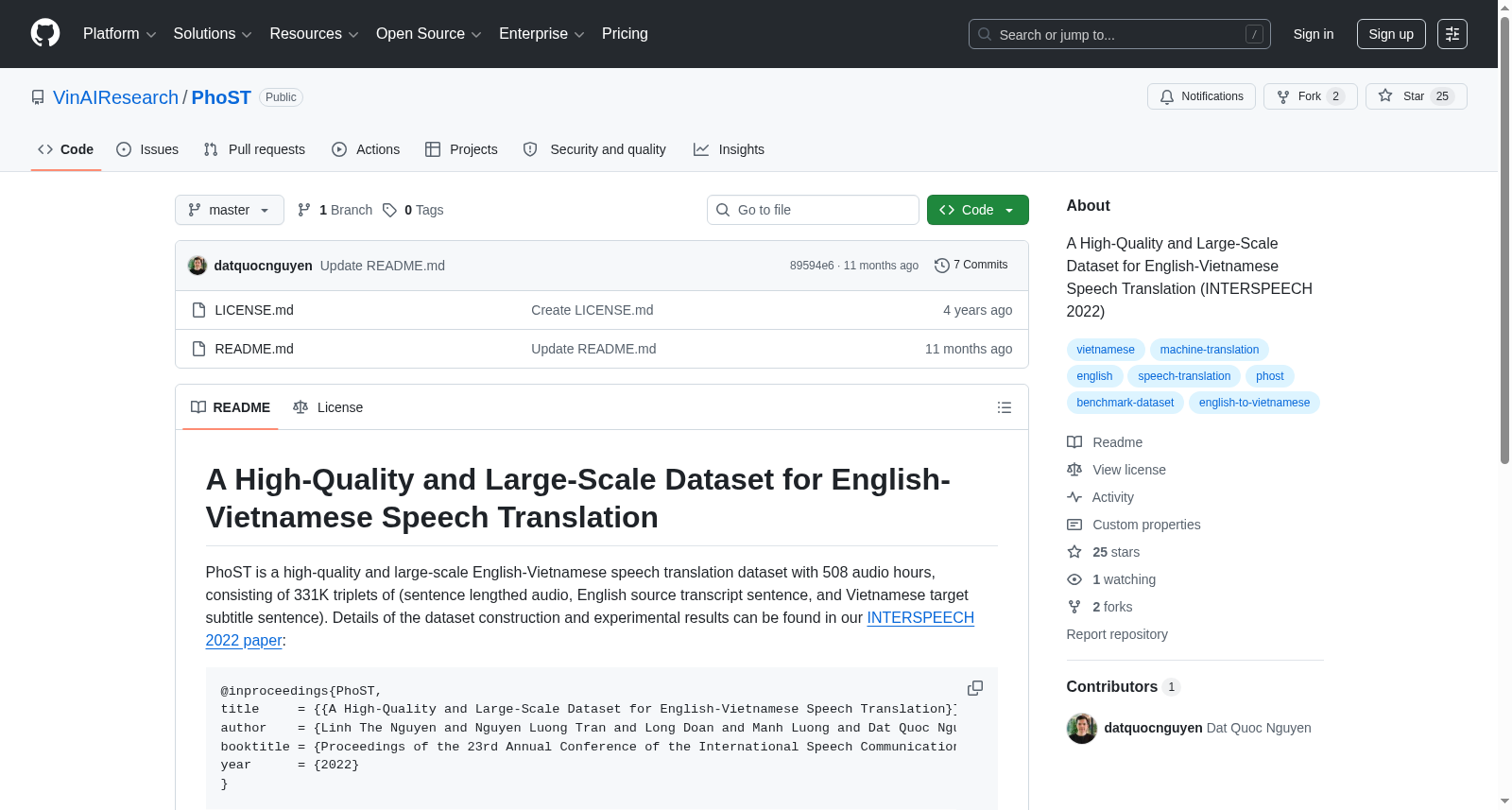Star the PhoST repository
1512x810 pixels.
tap(1416, 96)
